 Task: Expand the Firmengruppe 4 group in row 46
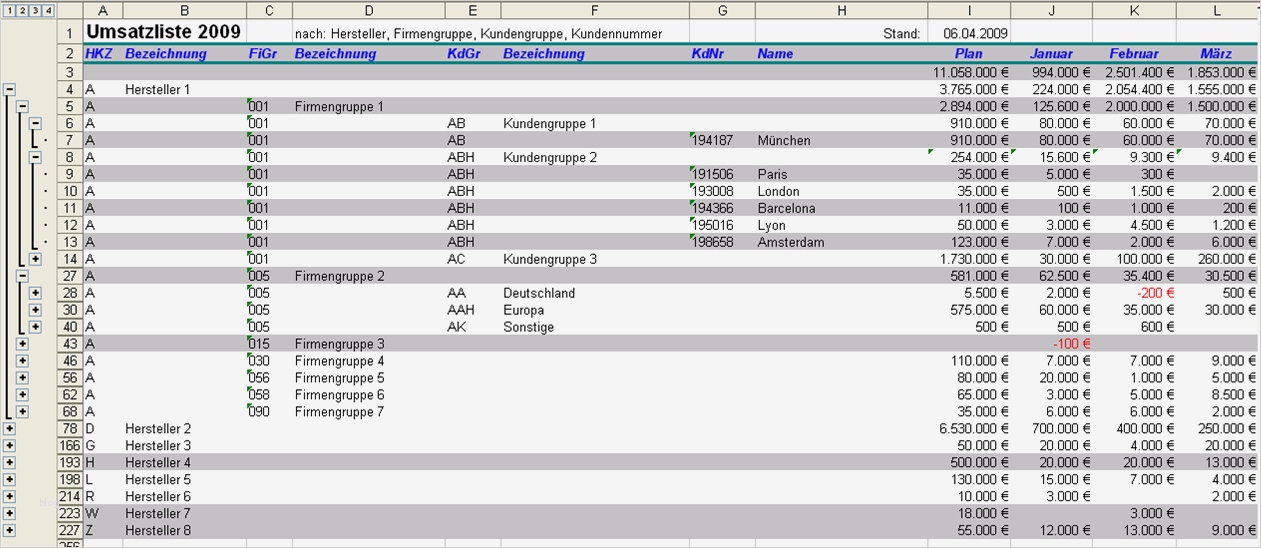click(x=22, y=361)
